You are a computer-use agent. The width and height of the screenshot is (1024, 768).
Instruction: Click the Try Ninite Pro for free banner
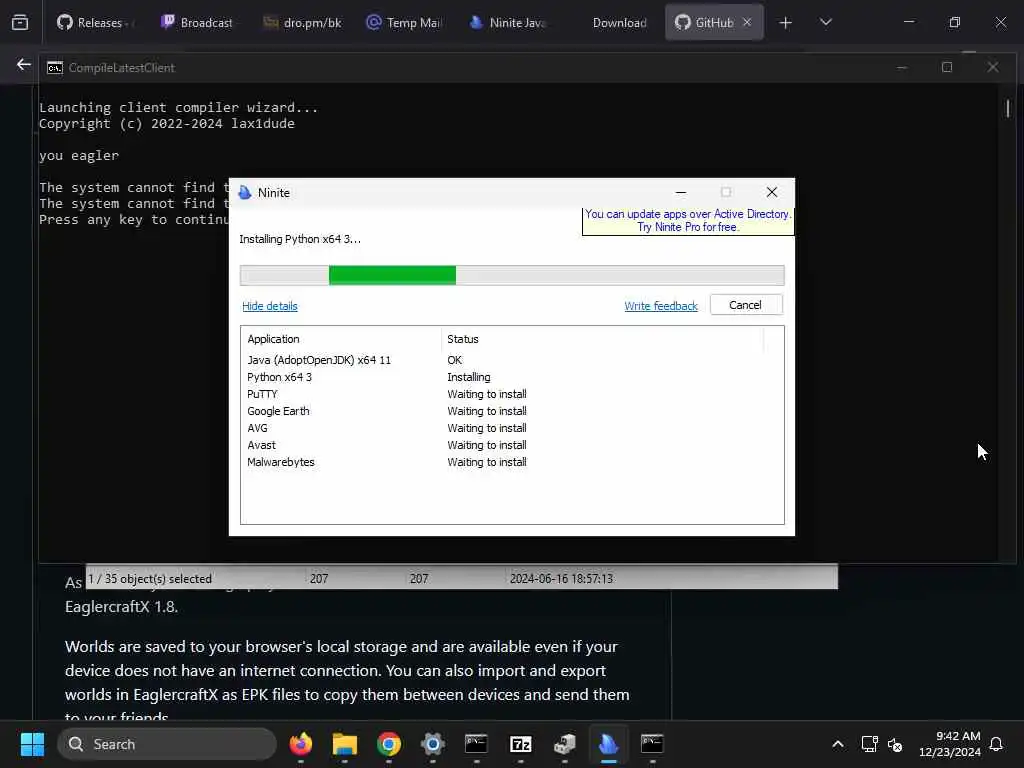coord(688,221)
